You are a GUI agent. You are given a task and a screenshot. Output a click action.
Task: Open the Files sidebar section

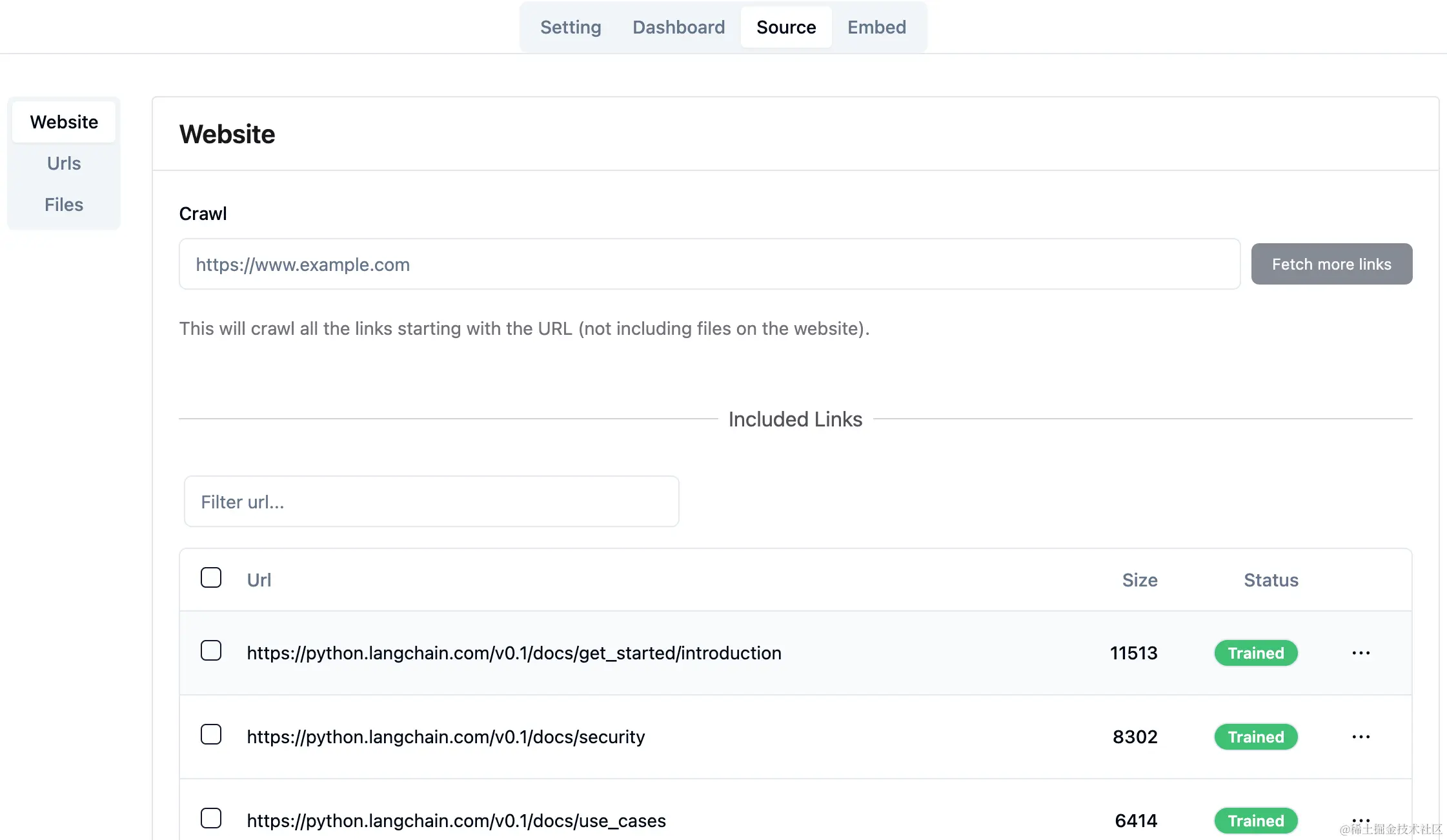coord(64,205)
